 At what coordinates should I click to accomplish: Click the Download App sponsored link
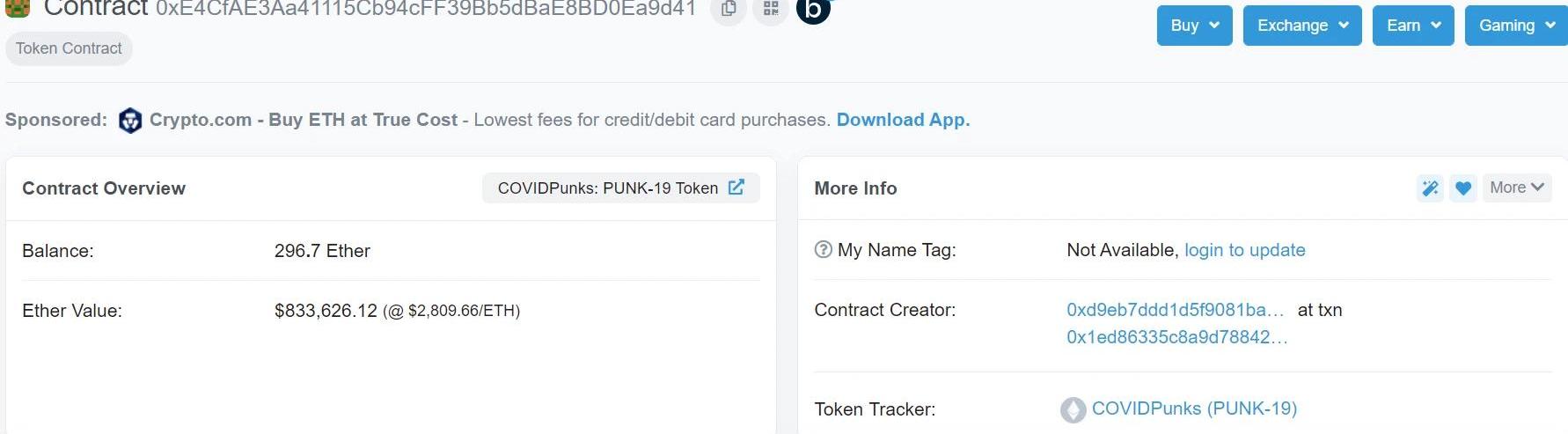coord(903,120)
